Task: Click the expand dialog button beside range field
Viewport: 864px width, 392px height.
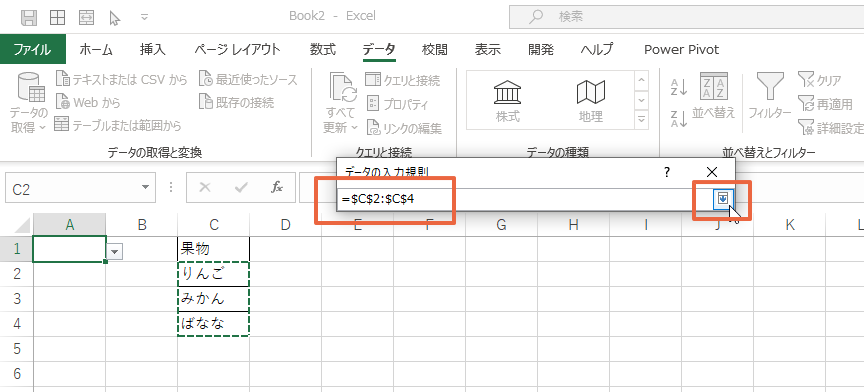Action: tap(722, 199)
